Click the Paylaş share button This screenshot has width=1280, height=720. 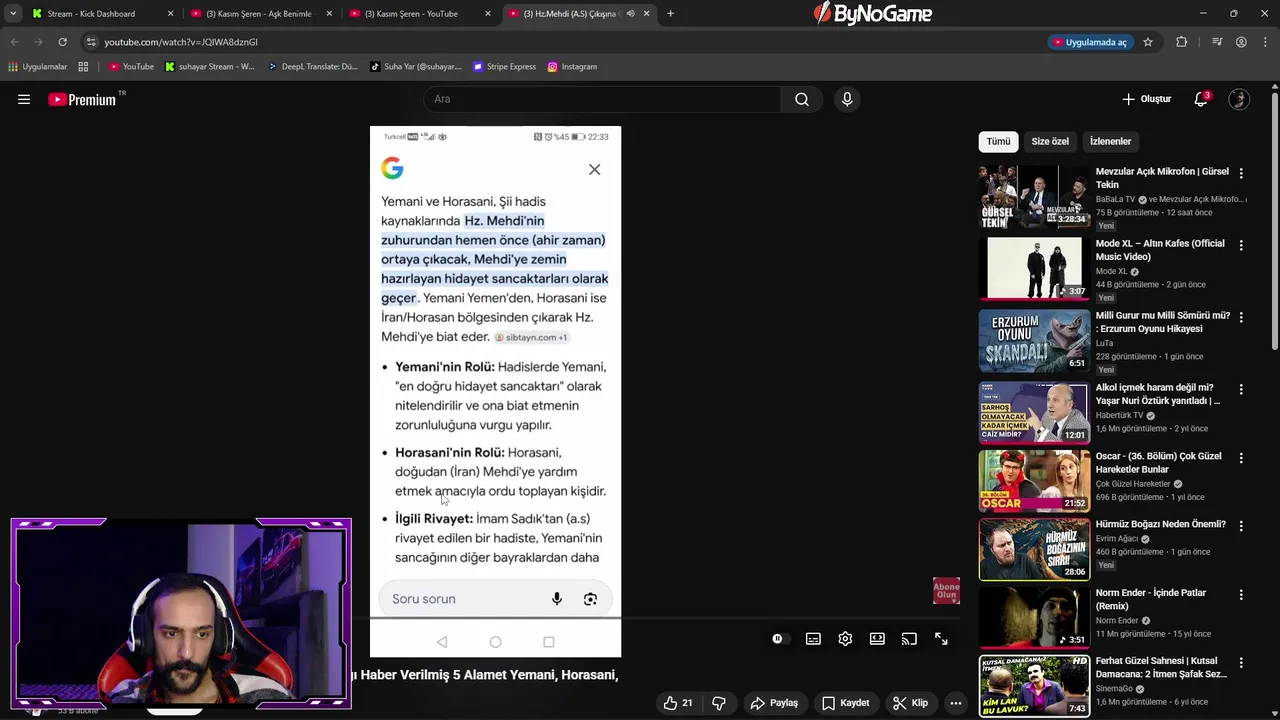pyautogui.click(x=774, y=703)
